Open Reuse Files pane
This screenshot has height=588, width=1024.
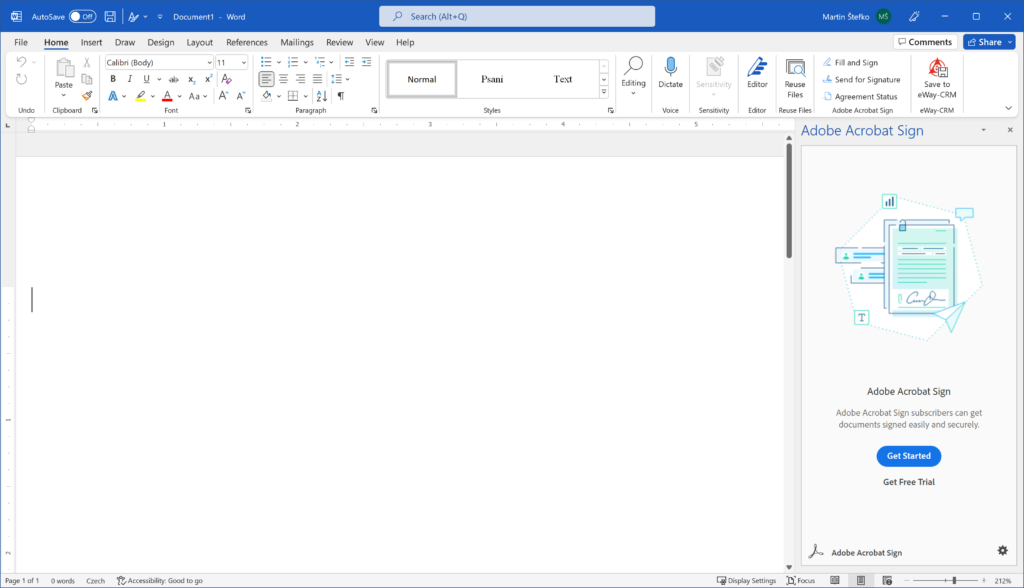795,78
